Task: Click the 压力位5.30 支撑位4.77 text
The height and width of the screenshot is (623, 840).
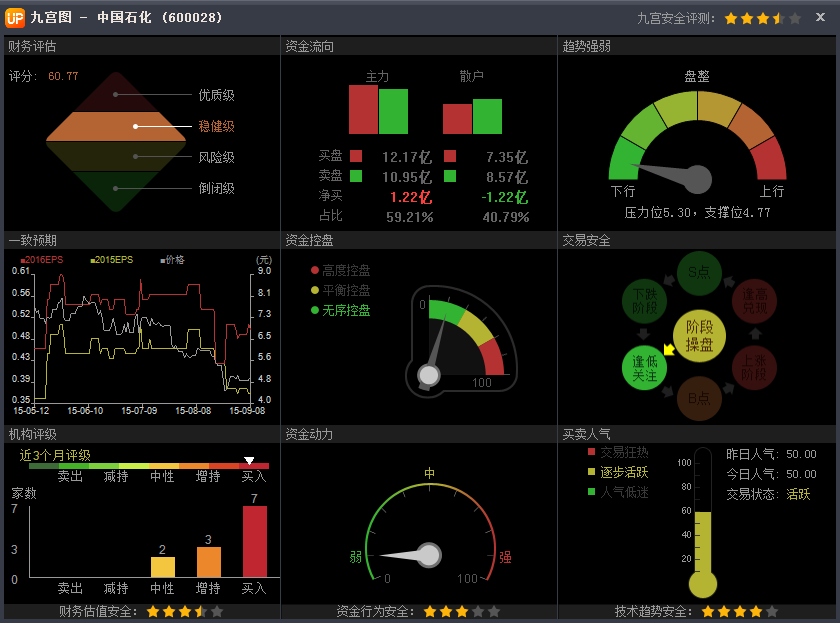Action: pos(697,213)
